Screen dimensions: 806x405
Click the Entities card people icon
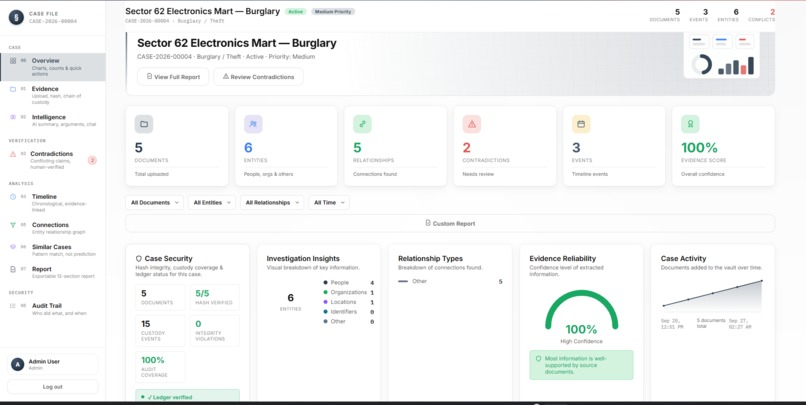point(253,124)
